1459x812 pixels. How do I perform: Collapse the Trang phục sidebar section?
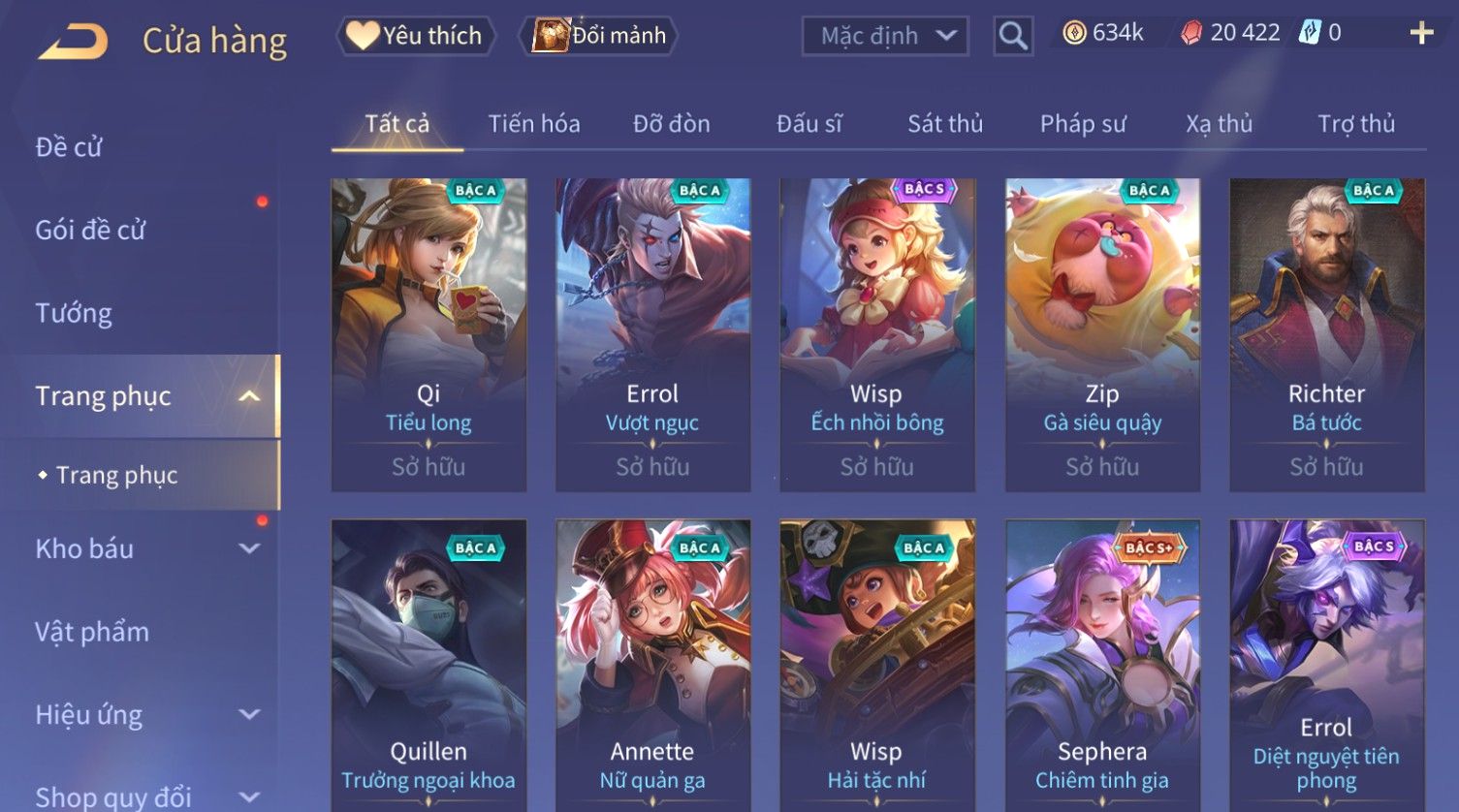(x=249, y=396)
